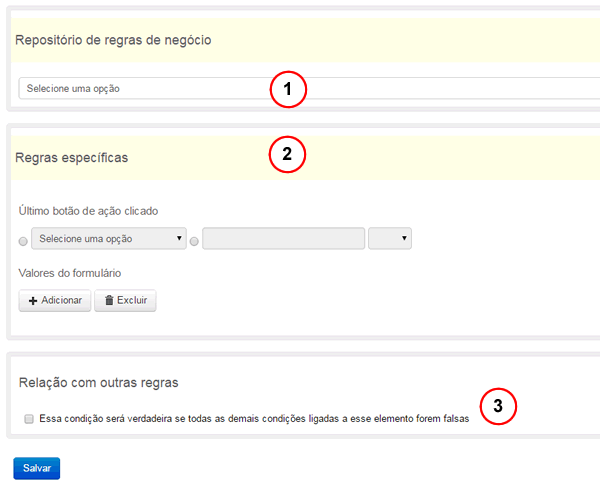Select the radio button before the action dropdown
Image resolution: width=600 pixels, height=499 pixels.
point(24,241)
